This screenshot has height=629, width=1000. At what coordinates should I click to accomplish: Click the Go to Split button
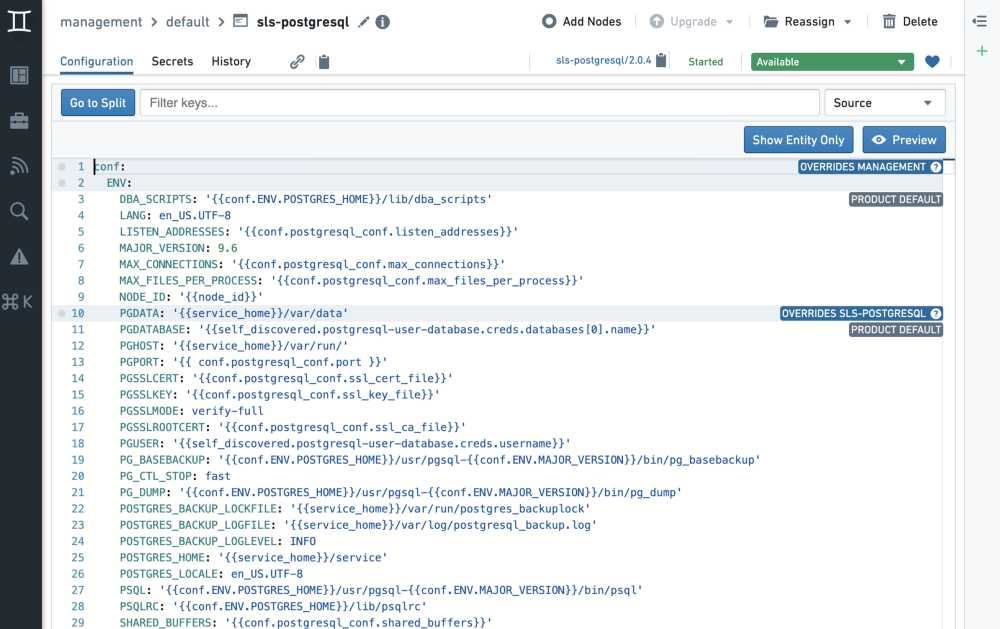click(x=98, y=103)
